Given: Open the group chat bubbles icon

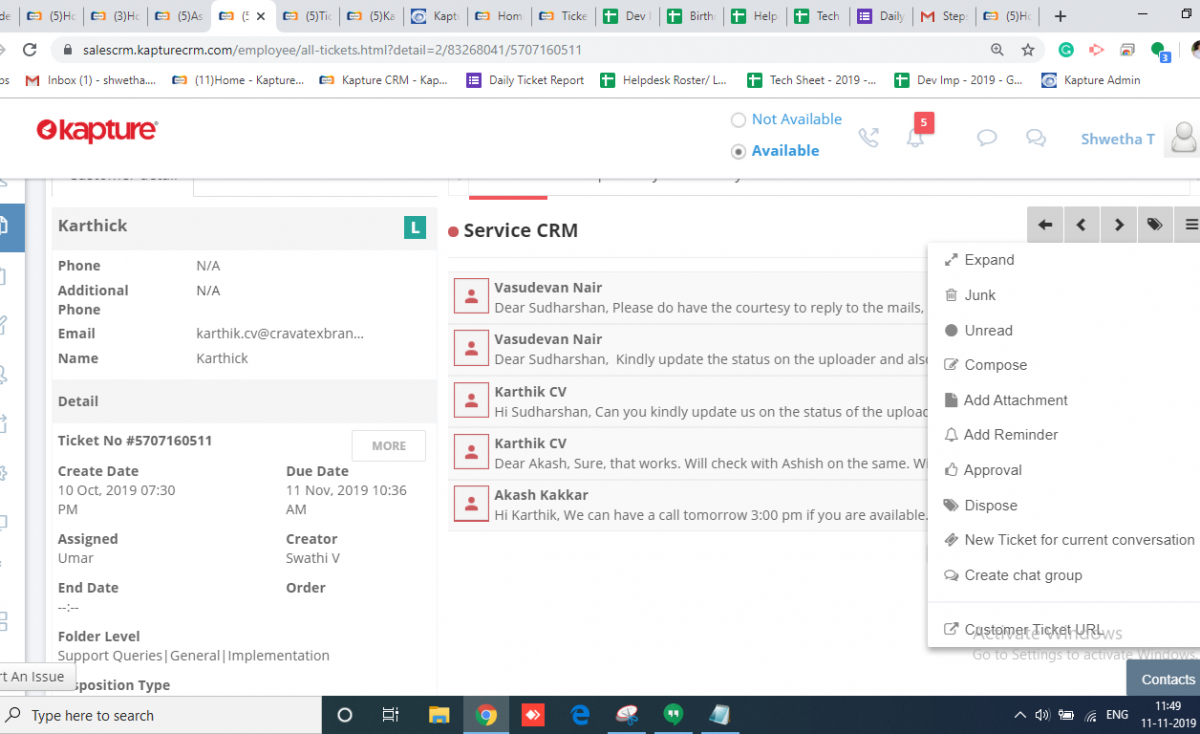Looking at the screenshot, I should pos(1036,138).
